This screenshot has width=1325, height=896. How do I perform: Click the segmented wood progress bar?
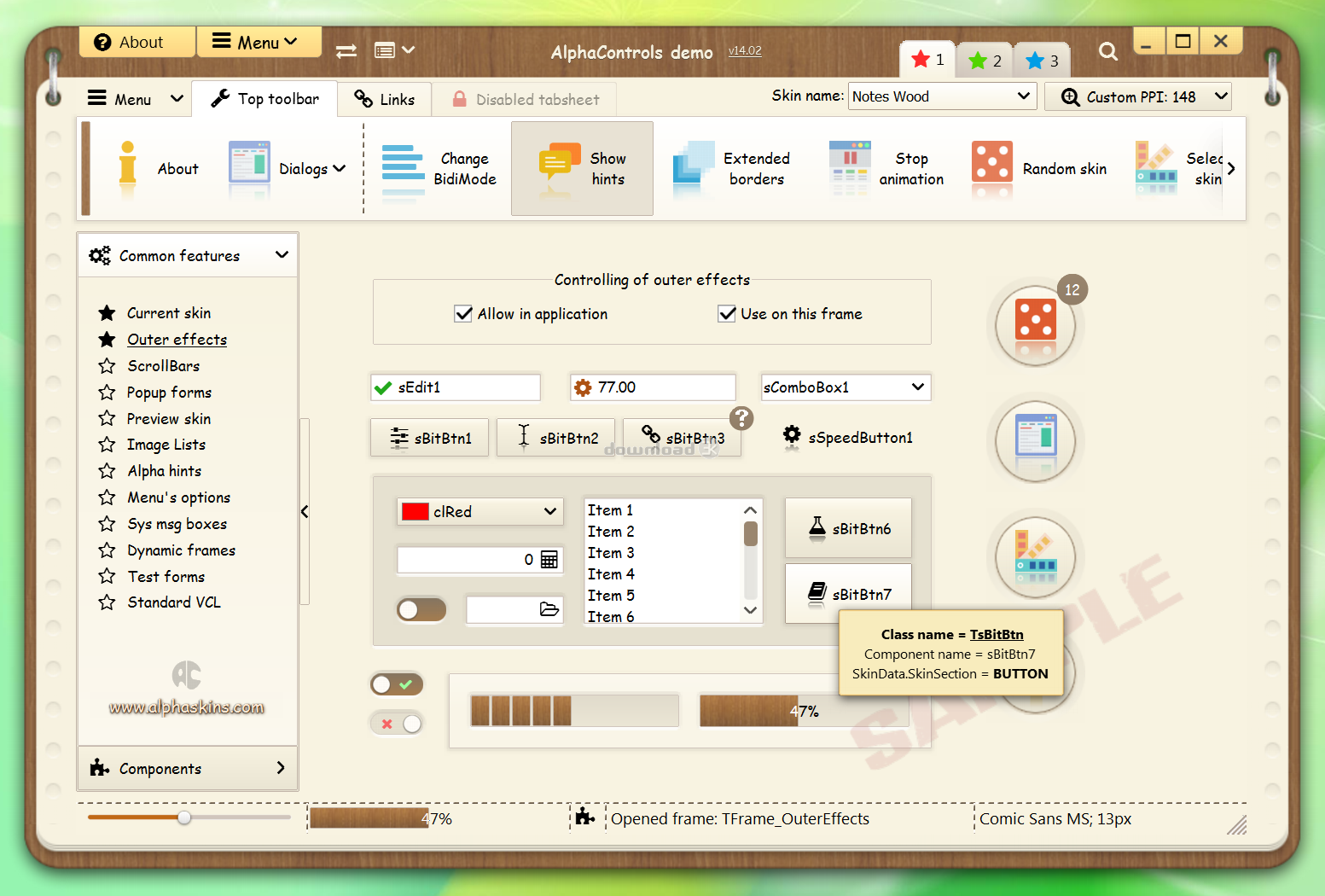(575, 711)
